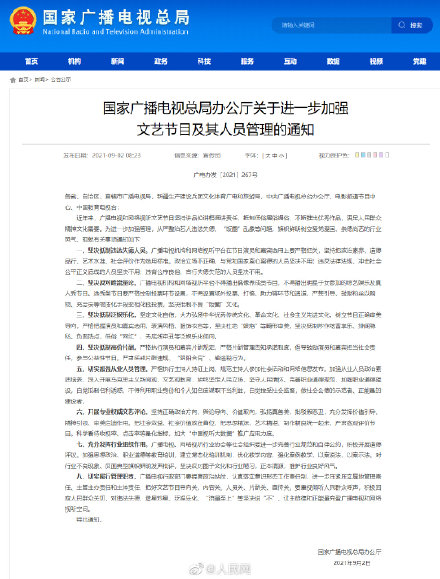Open the 政务 navigation tab

[x=161, y=61]
